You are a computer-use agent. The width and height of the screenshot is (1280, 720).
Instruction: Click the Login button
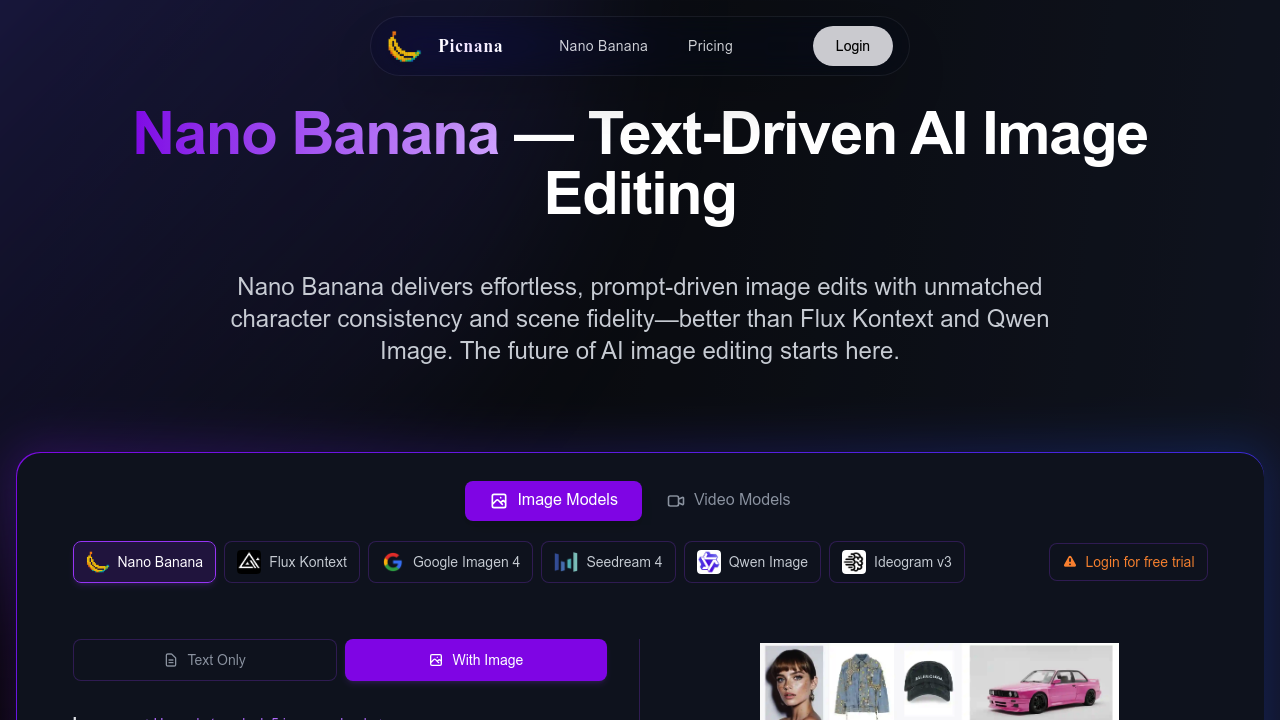pos(852,46)
